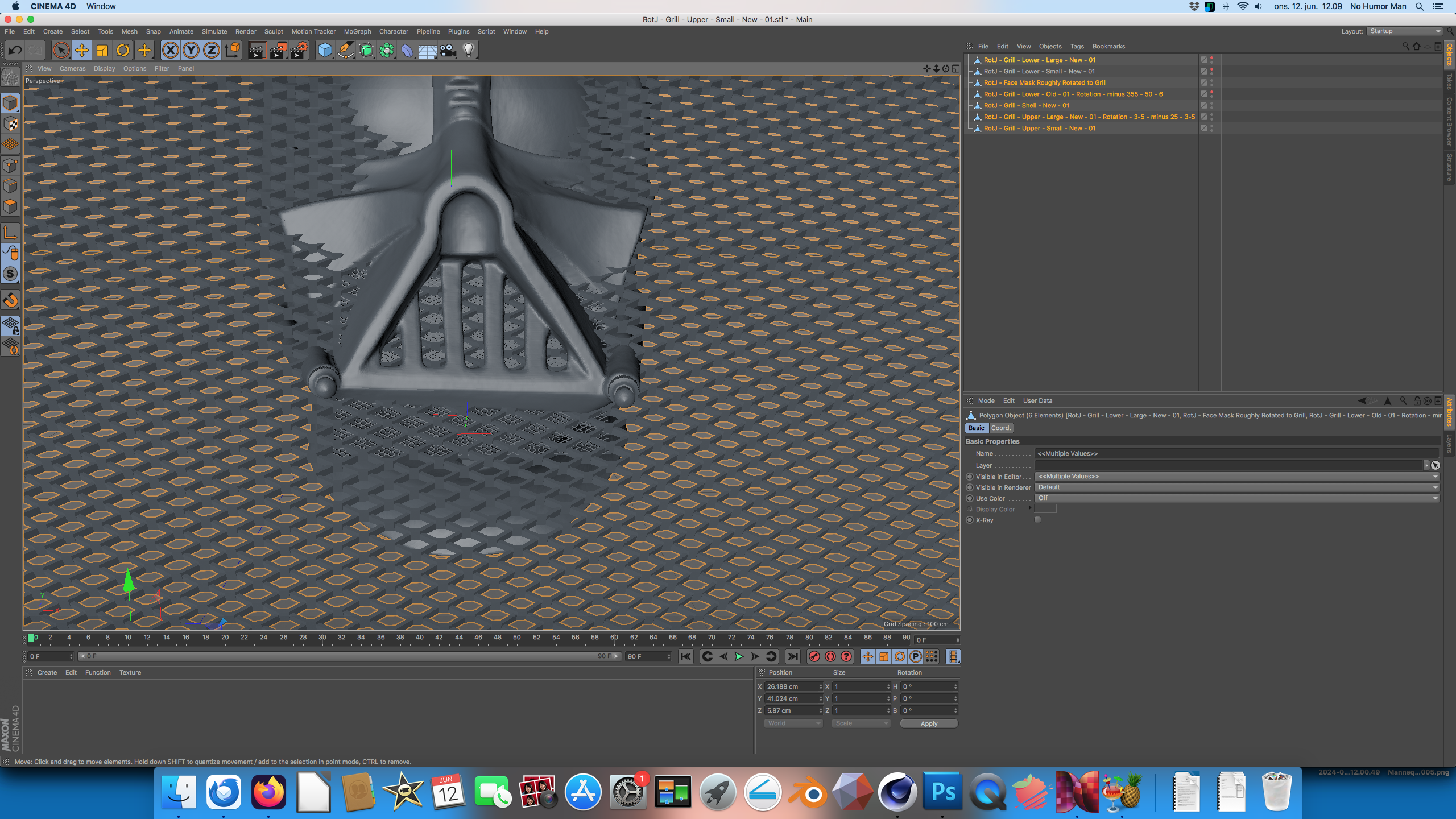Image resolution: width=1456 pixels, height=819 pixels.
Task: Open the MoGraph menu
Action: point(357,31)
